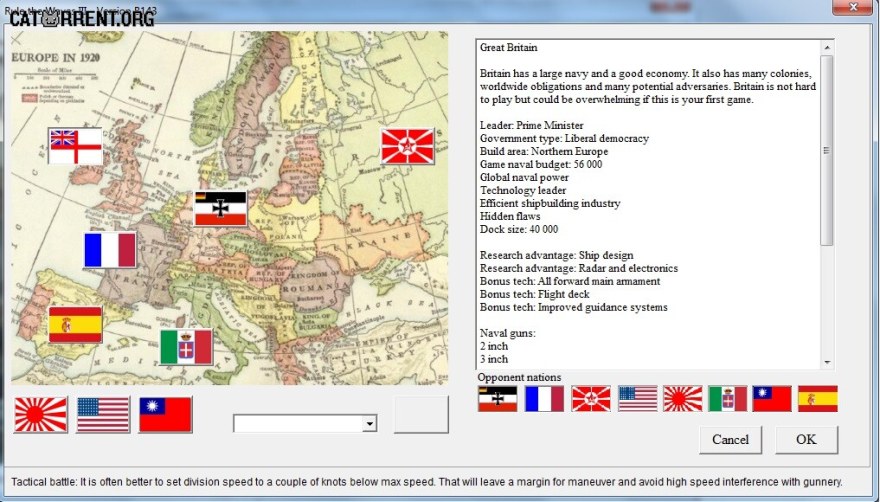This screenshot has height=502, width=880.
Task: Click '3 inch' gun entry
Action: [494, 359]
